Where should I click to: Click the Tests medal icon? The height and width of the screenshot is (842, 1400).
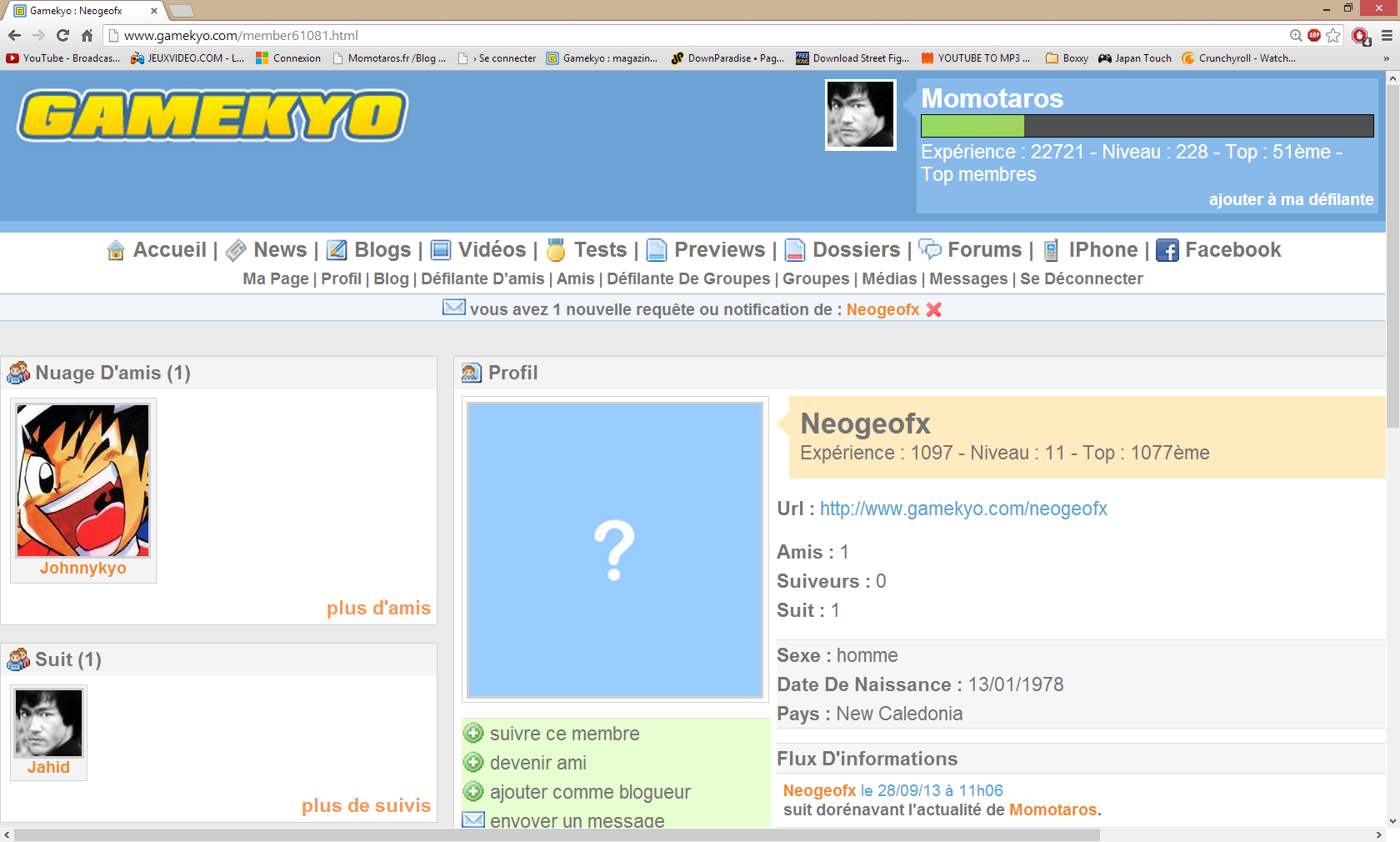point(556,250)
